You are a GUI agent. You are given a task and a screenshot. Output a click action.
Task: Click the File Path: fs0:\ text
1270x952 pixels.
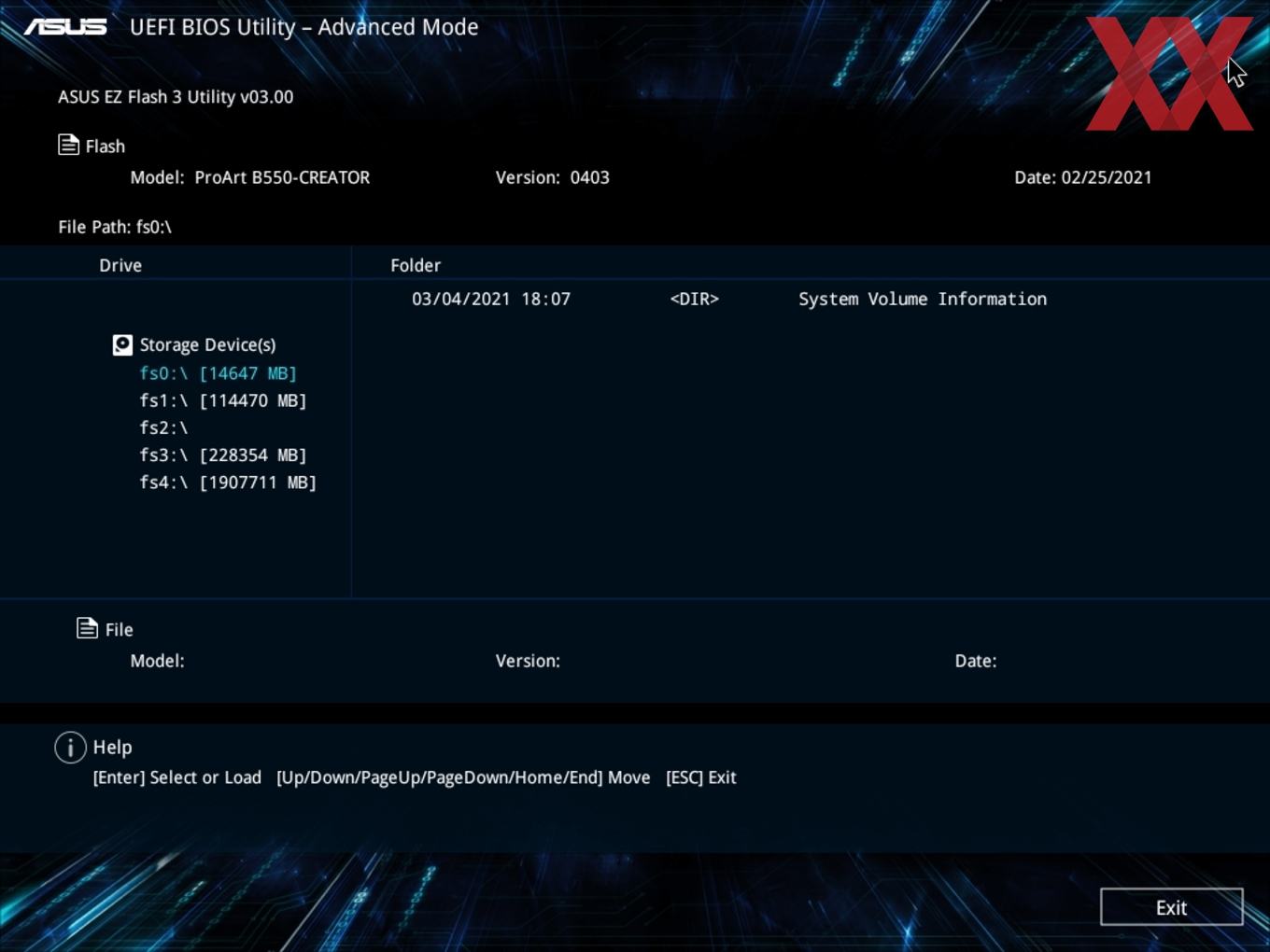click(115, 227)
